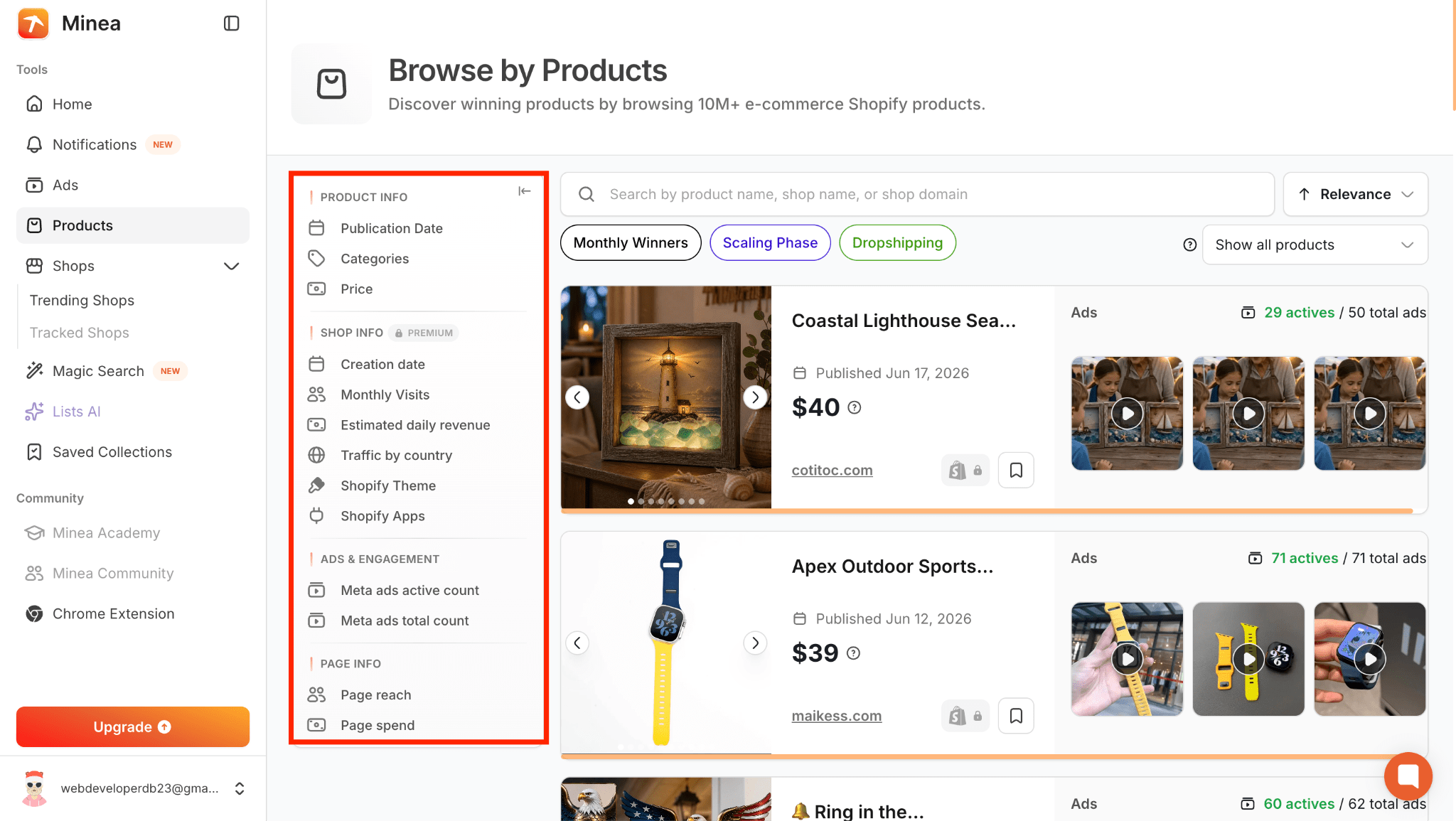
Task: Select Products in the sidebar
Action: [132, 225]
